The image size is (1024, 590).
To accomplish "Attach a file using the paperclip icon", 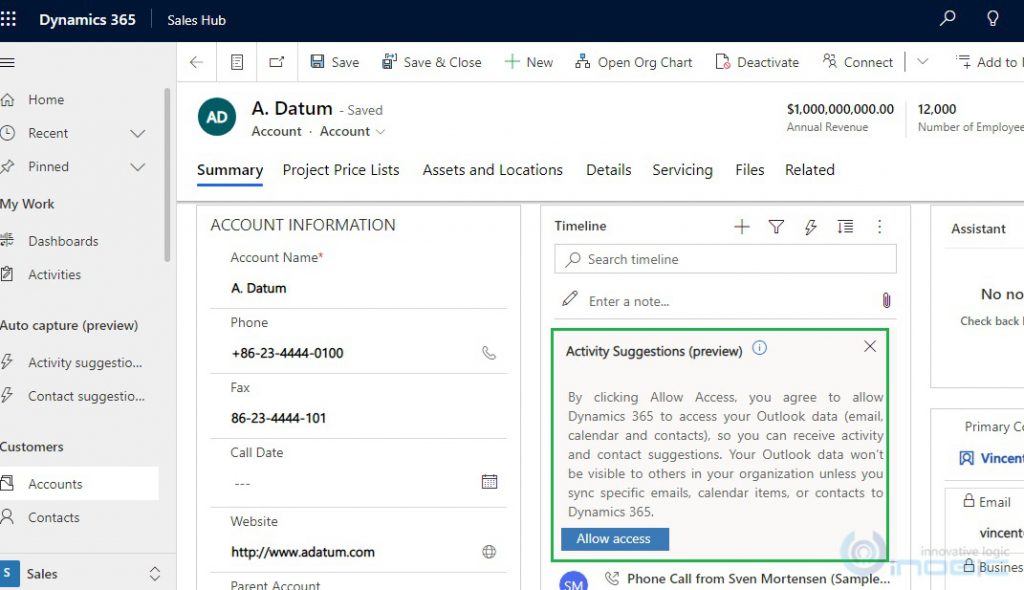I will pyautogui.click(x=886, y=299).
